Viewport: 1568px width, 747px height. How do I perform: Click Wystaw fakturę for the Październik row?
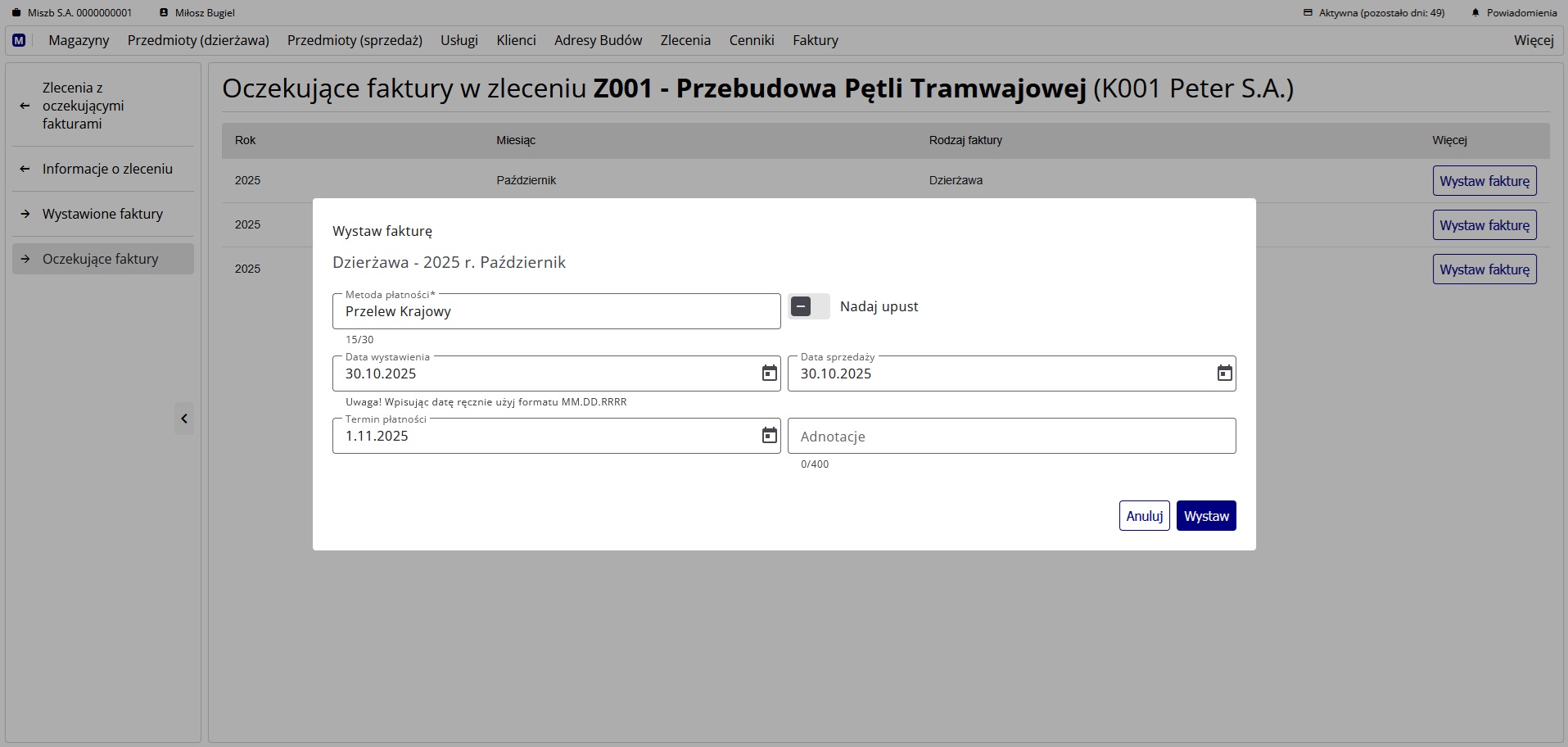point(1484,180)
